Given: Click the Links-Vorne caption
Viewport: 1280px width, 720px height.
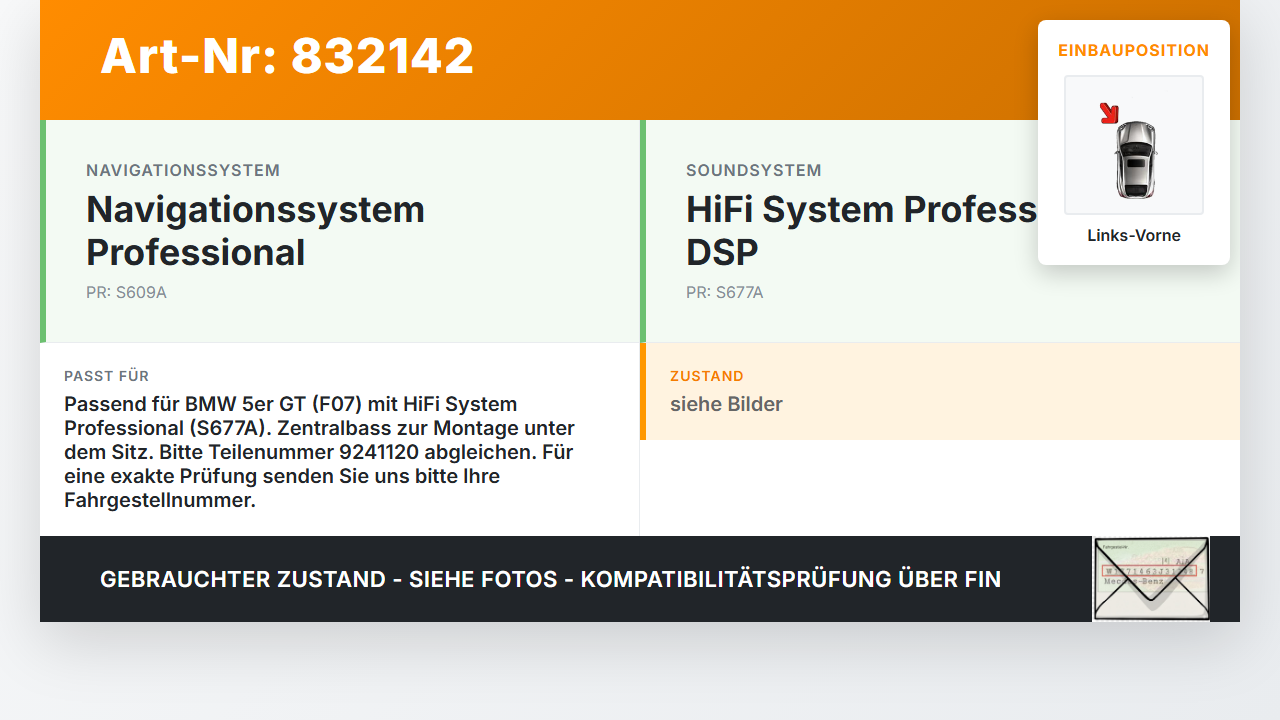Looking at the screenshot, I should pyautogui.click(x=1134, y=236).
